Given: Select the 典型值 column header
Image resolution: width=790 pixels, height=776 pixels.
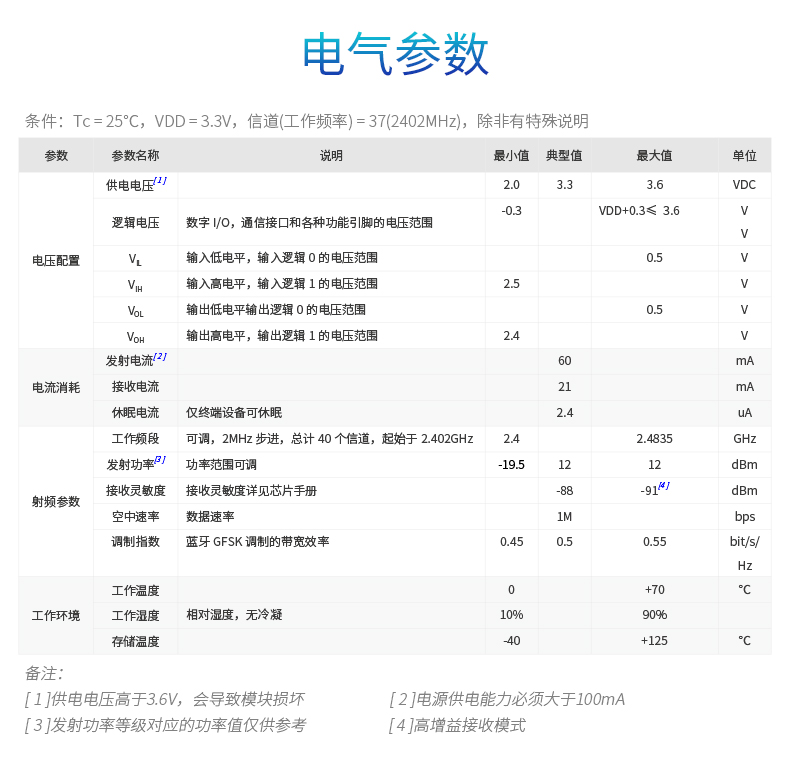Looking at the screenshot, I should tap(564, 156).
